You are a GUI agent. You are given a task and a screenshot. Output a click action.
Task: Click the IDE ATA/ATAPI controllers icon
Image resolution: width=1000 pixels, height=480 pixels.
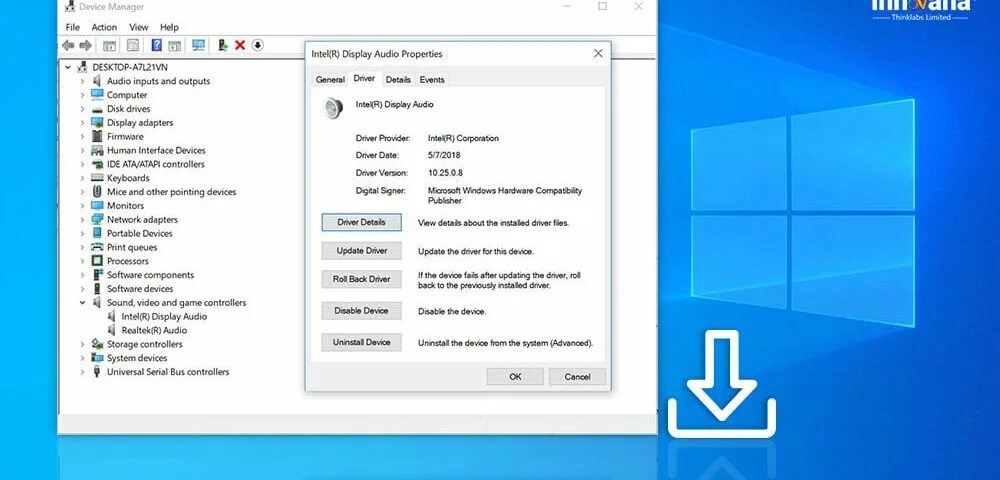[x=97, y=164]
